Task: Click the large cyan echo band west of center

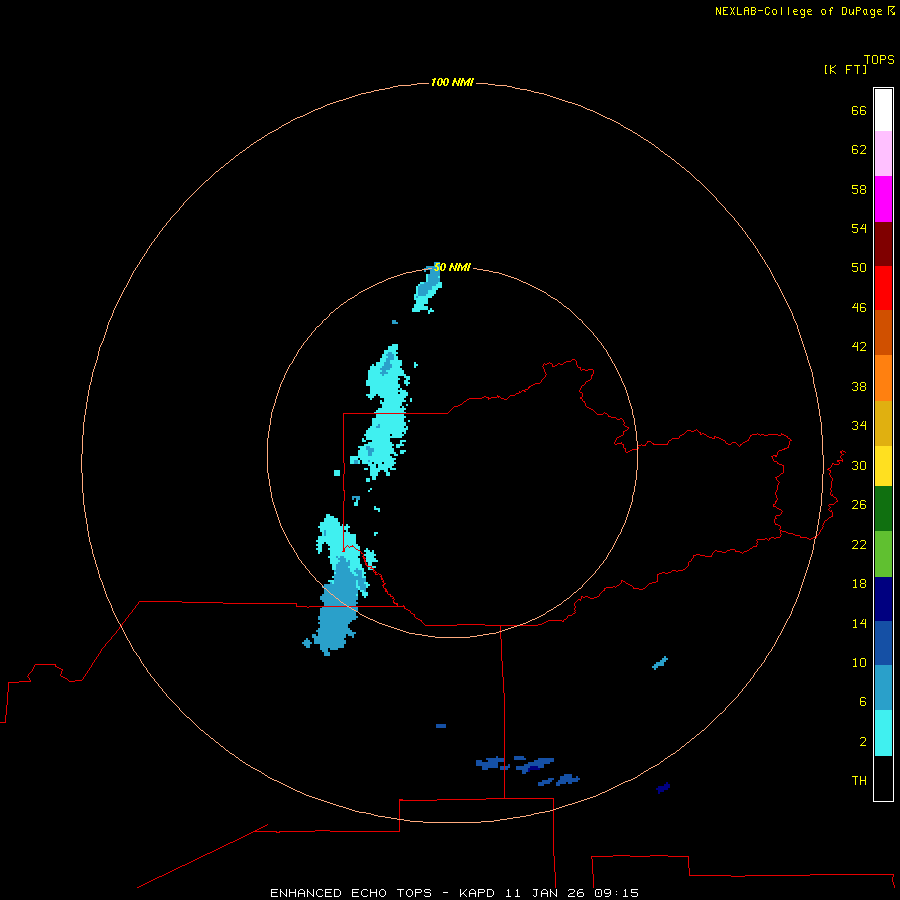Action: (x=382, y=413)
